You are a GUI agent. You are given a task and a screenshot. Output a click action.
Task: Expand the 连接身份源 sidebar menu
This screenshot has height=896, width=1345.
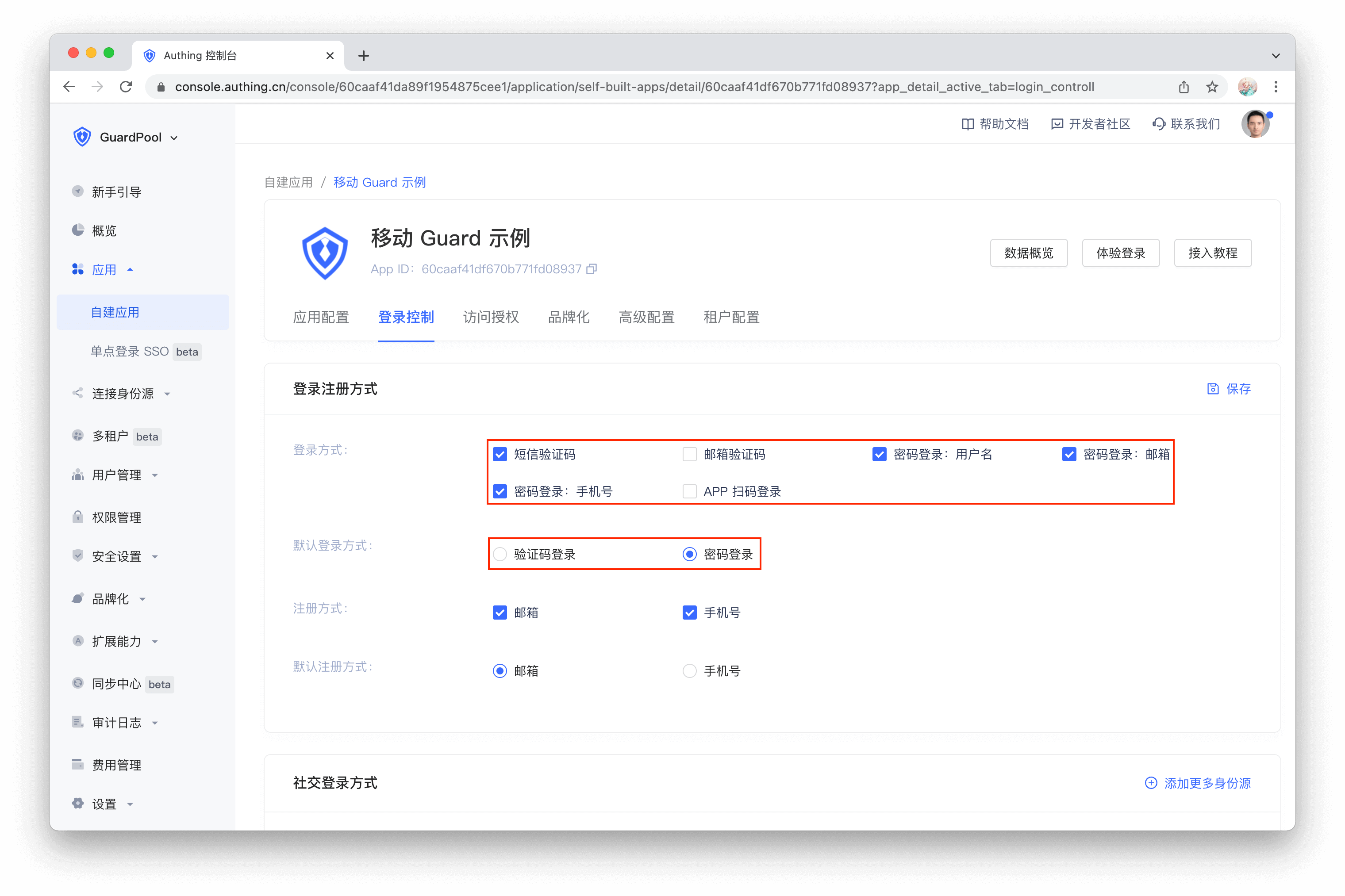pos(123,394)
